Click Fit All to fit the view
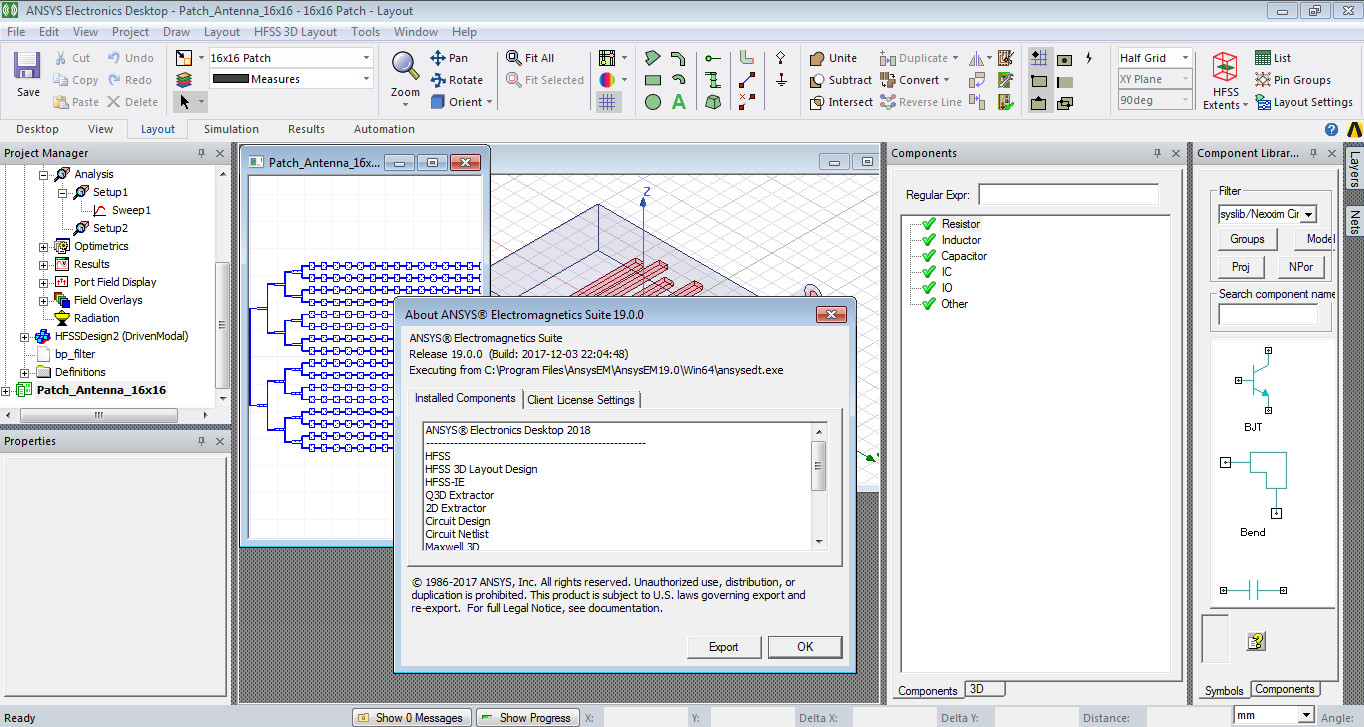Image resolution: width=1364 pixels, height=727 pixels. point(530,58)
